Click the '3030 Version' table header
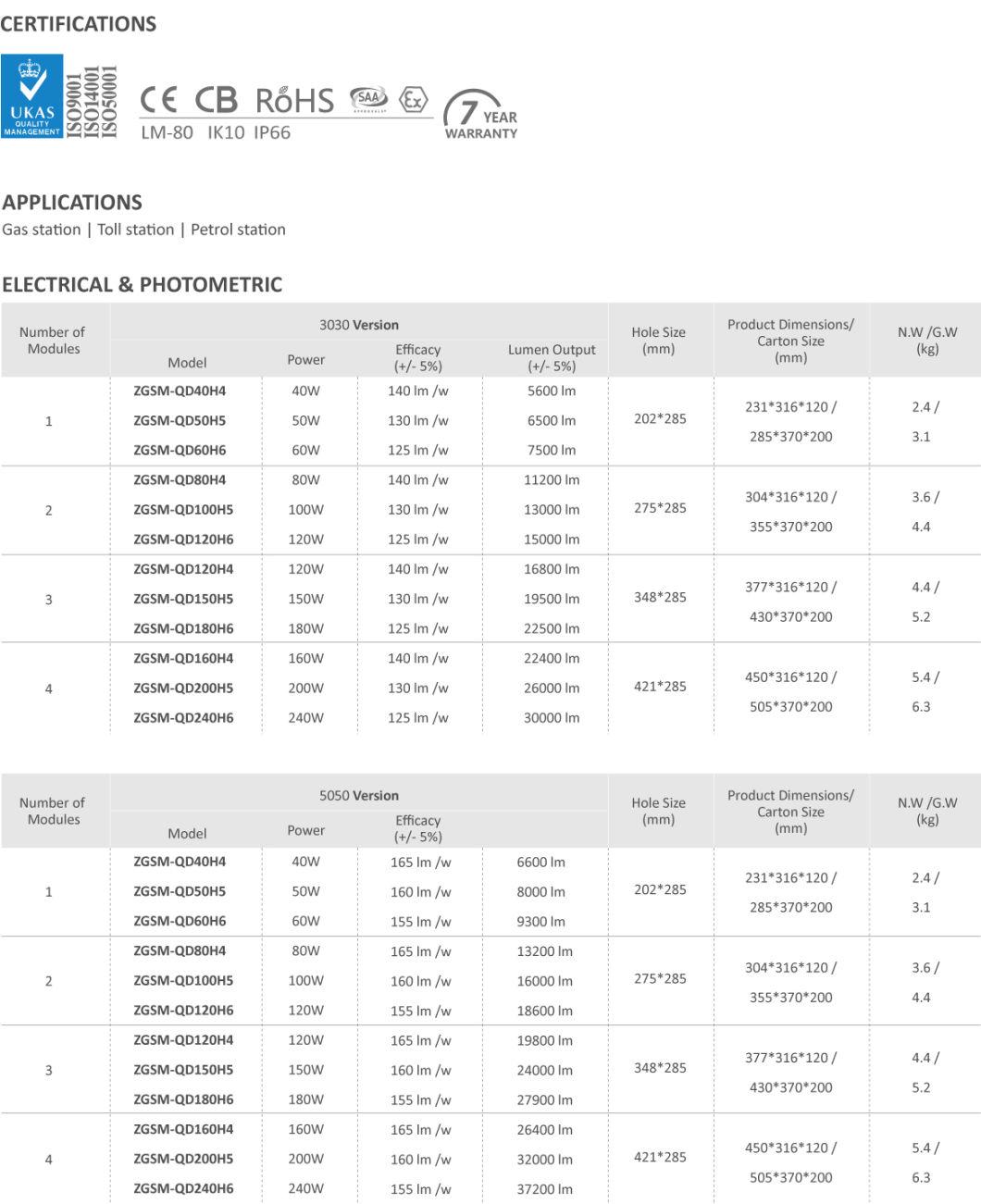Viewport: 981px width, 1204px height. (x=359, y=325)
